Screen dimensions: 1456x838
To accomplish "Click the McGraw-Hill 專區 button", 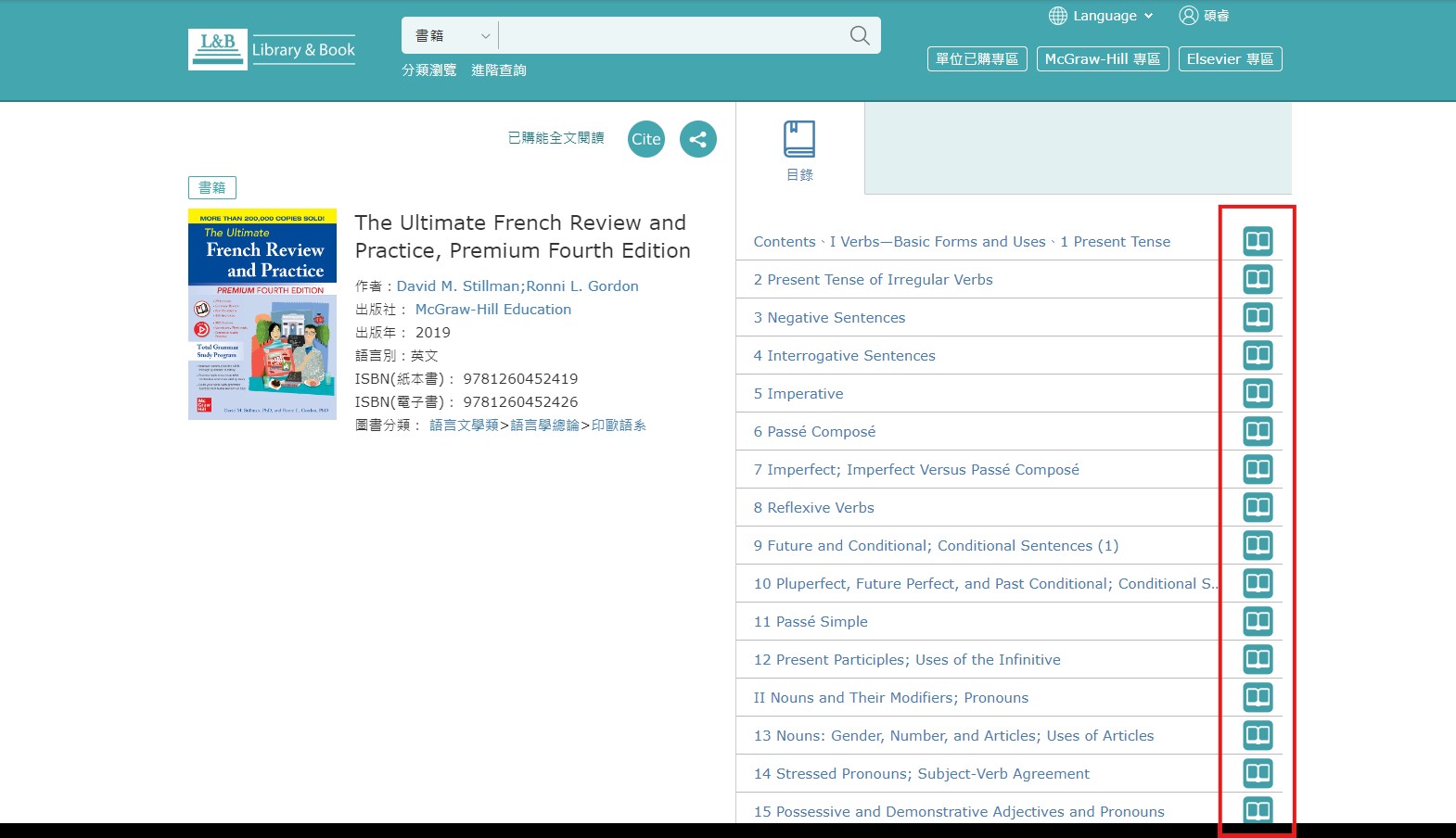I will pos(1102,59).
